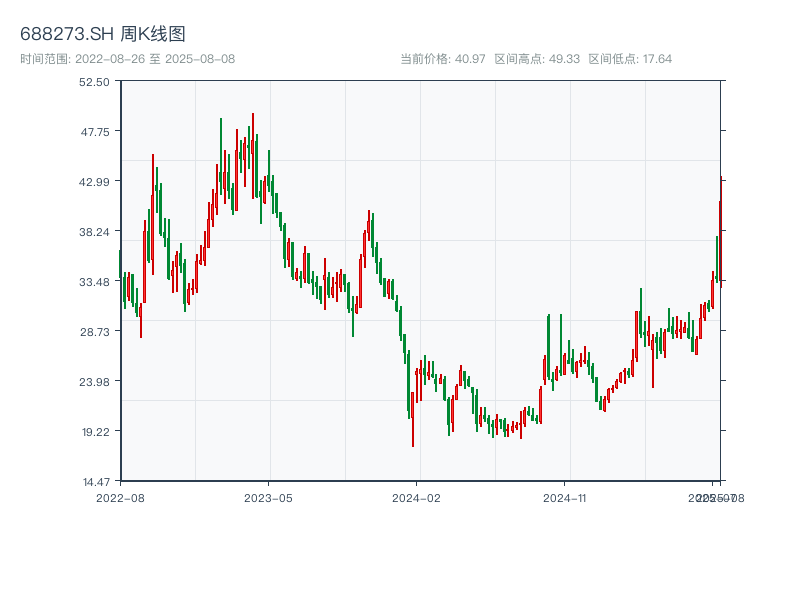Select the y-axis label 52.50
800x600 pixels.
pyautogui.click(x=94, y=82)
